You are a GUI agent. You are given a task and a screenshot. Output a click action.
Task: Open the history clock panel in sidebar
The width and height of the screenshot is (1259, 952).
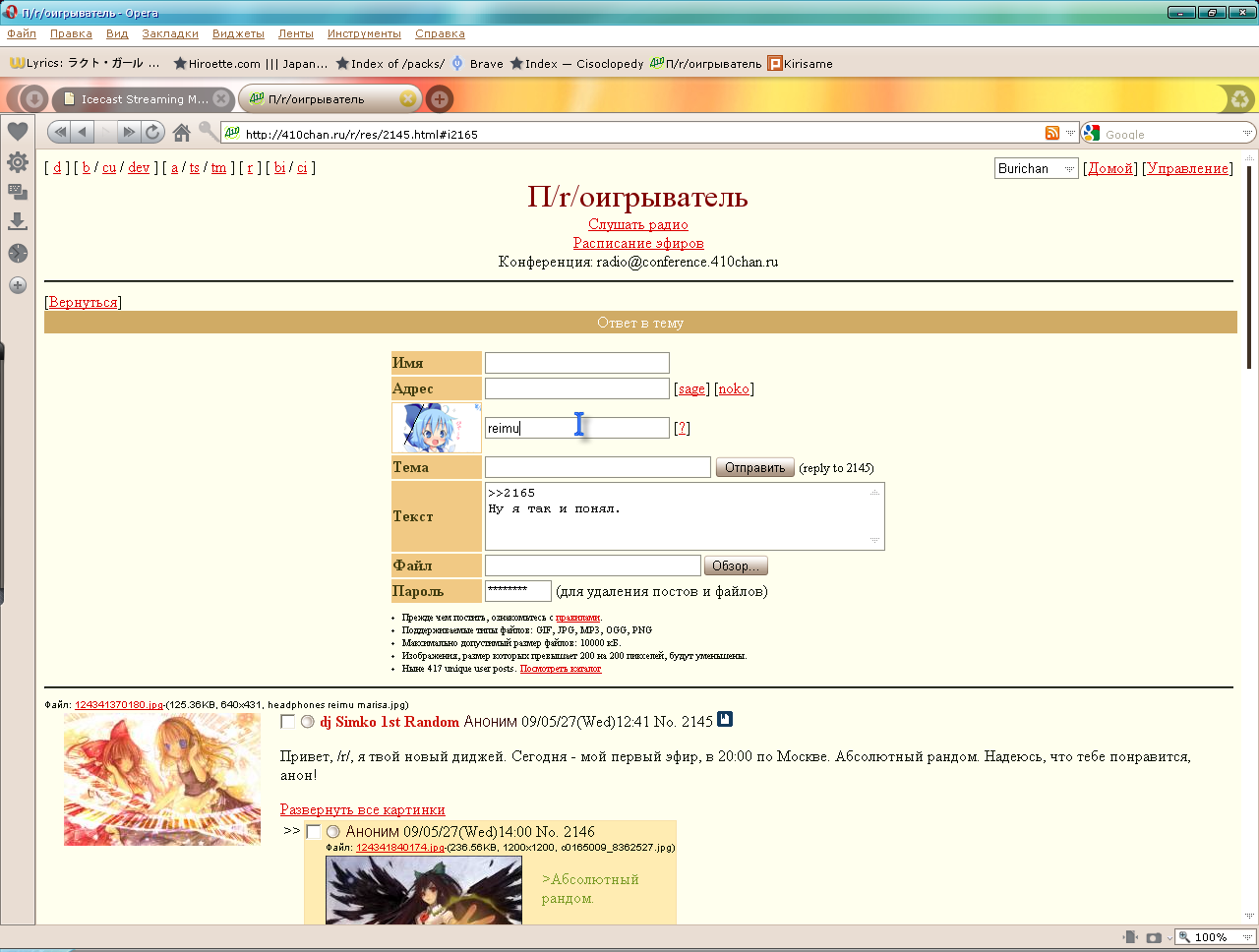click(x=18, y=253)
